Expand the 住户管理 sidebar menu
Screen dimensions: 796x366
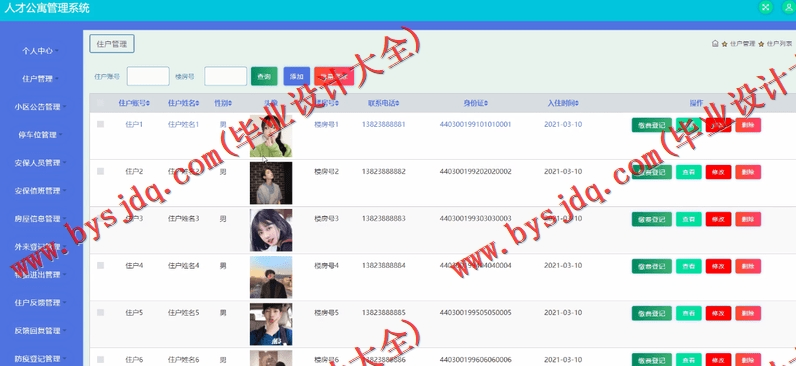point(40,79)
